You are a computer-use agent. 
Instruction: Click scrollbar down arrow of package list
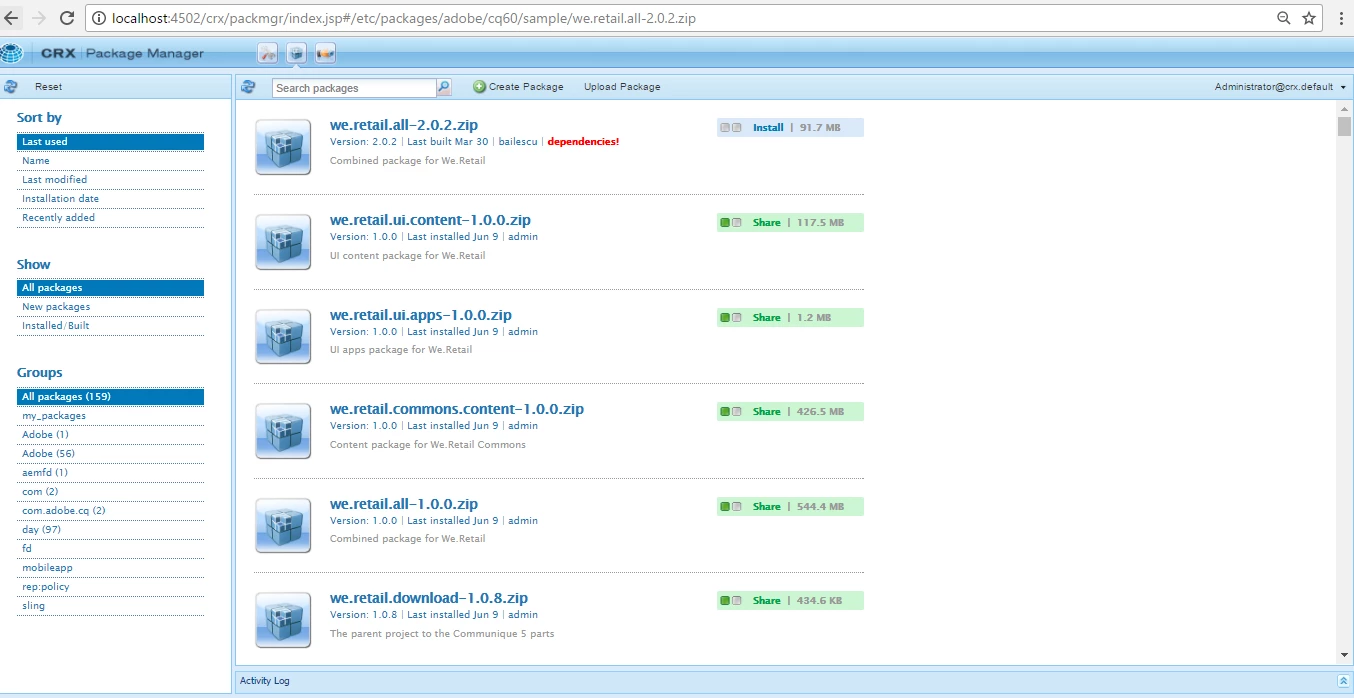(1344, 655)
